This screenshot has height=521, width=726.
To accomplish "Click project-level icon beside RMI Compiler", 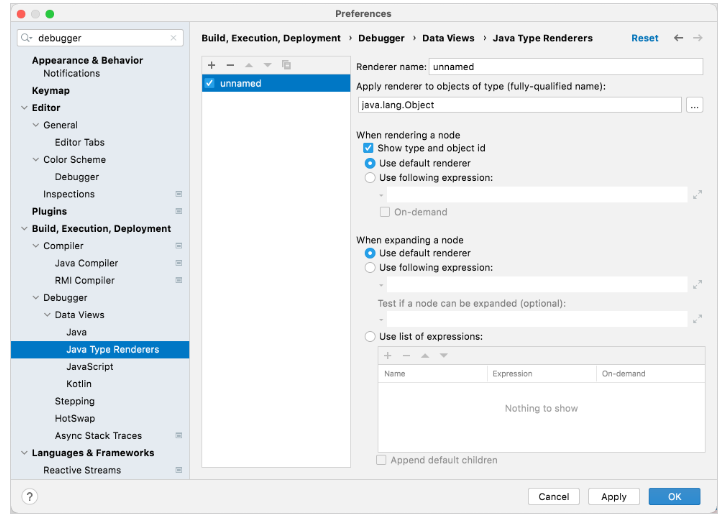I will pyautogui.click(x=179, y=280).
